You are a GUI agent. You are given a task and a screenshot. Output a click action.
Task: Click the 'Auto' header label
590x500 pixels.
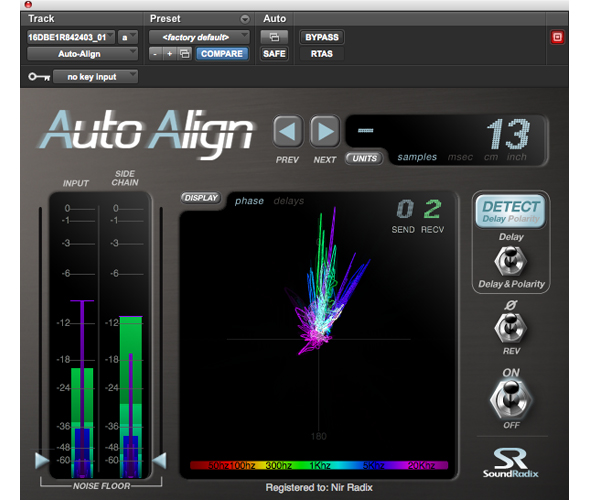pyautogui.click(x=275, y=18)
